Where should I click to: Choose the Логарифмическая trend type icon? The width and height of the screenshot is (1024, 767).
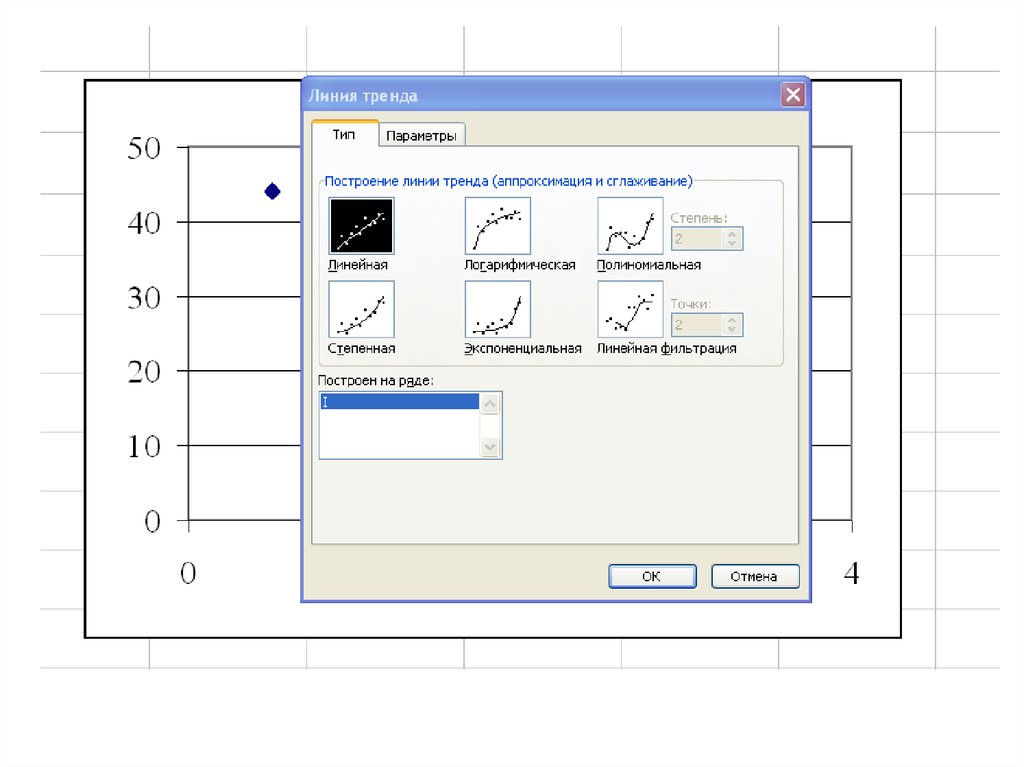pos(497,225)
